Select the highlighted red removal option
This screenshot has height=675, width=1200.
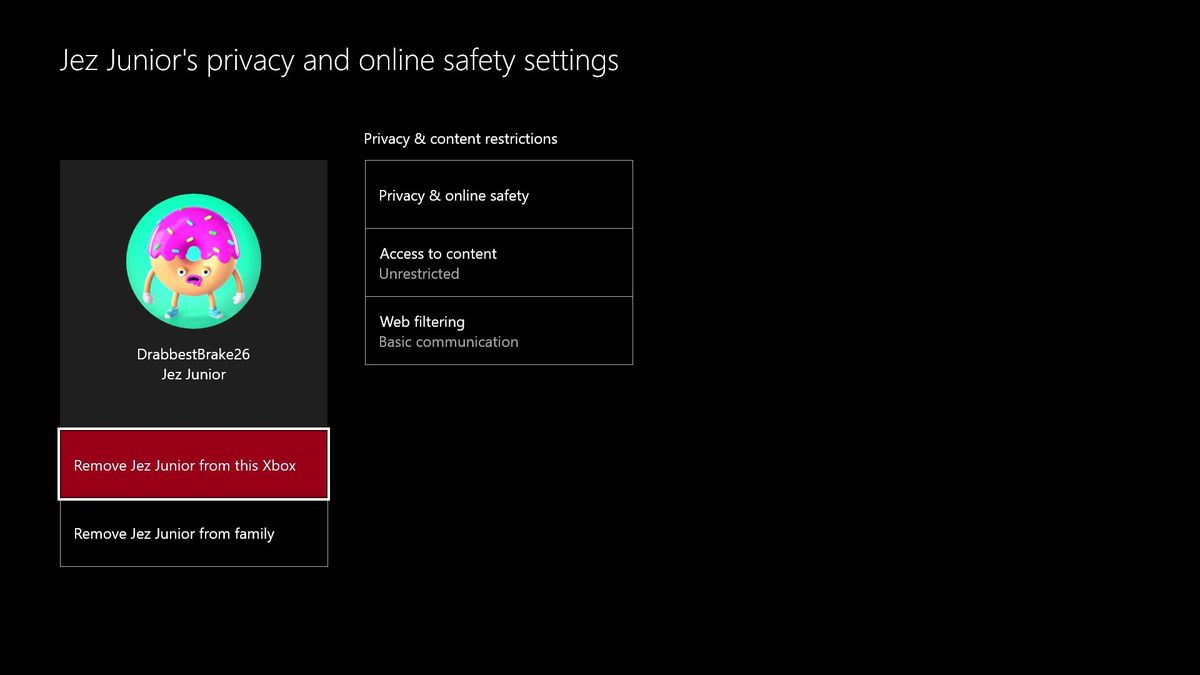tap(193, 464)
